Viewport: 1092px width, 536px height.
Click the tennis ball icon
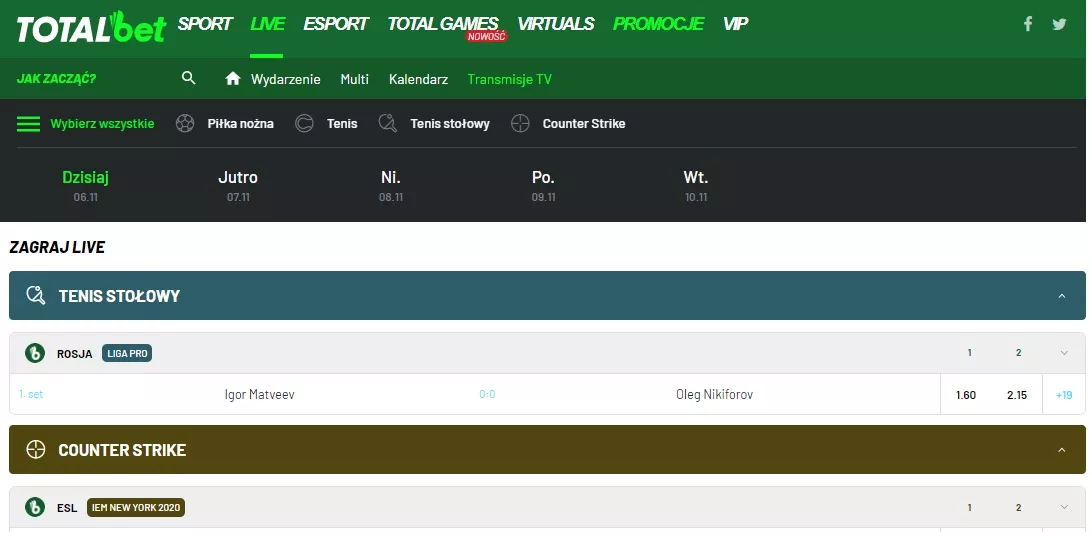(x=304, y=124)
